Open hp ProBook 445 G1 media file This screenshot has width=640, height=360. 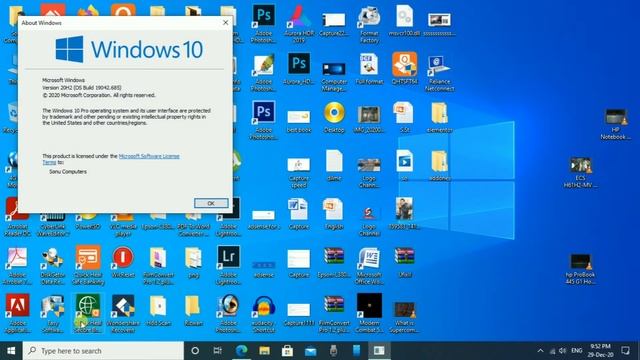[x=580, y=269]
